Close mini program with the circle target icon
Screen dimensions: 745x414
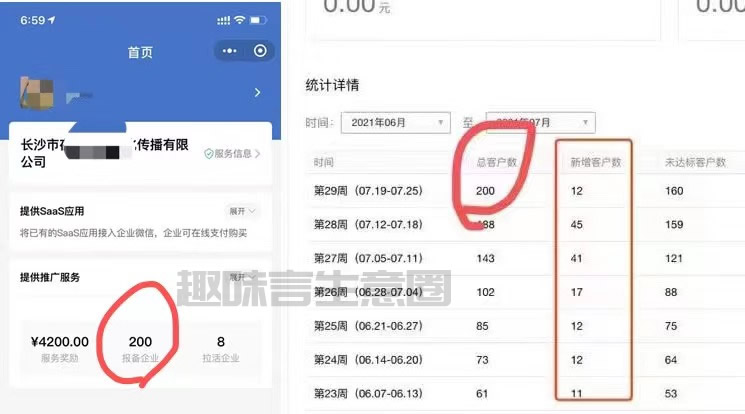click(x=260, y=51)
